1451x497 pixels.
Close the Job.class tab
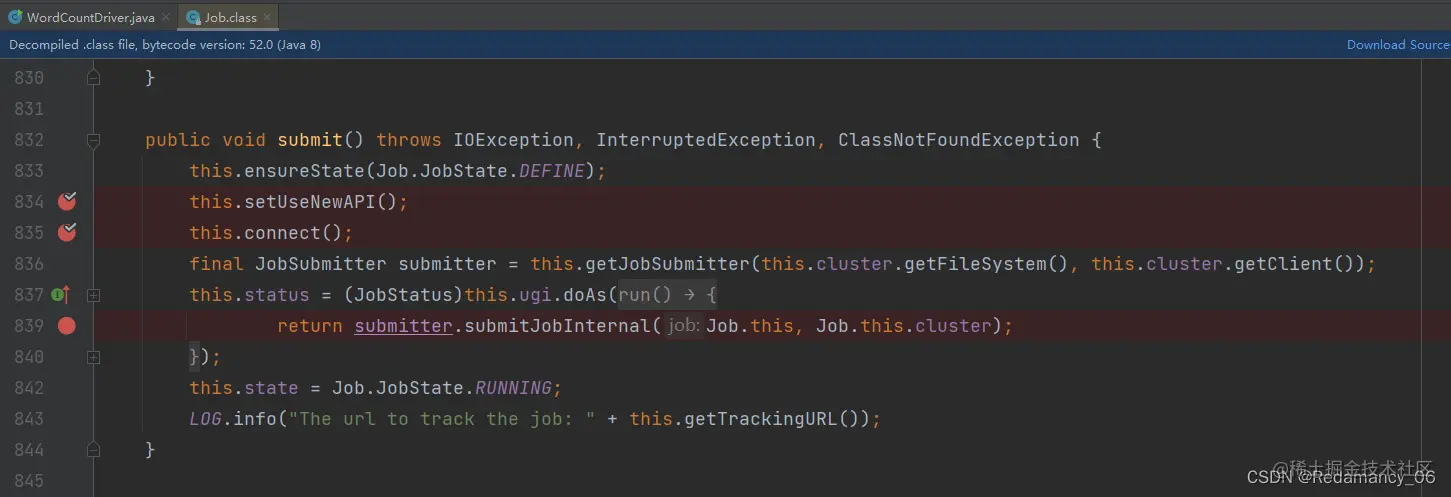[267, 17]
